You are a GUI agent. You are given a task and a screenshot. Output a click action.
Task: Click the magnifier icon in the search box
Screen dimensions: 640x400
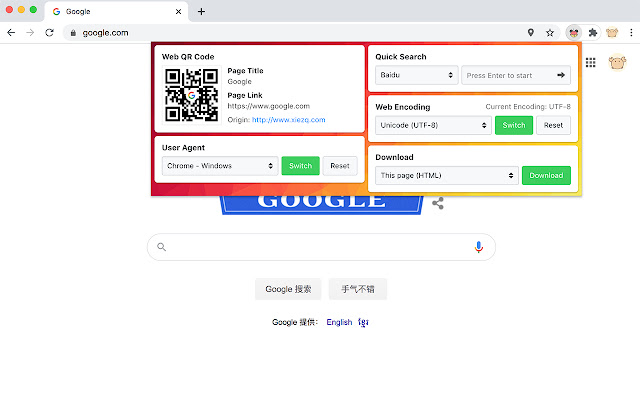coord(162,247)
